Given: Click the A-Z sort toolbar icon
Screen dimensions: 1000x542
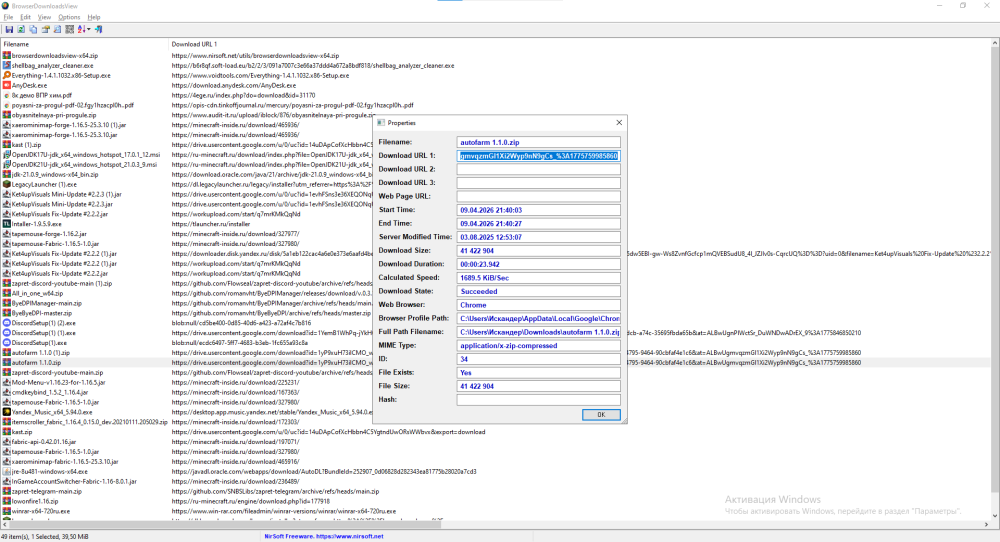Looking at the screenshot, I should point(82,29).
